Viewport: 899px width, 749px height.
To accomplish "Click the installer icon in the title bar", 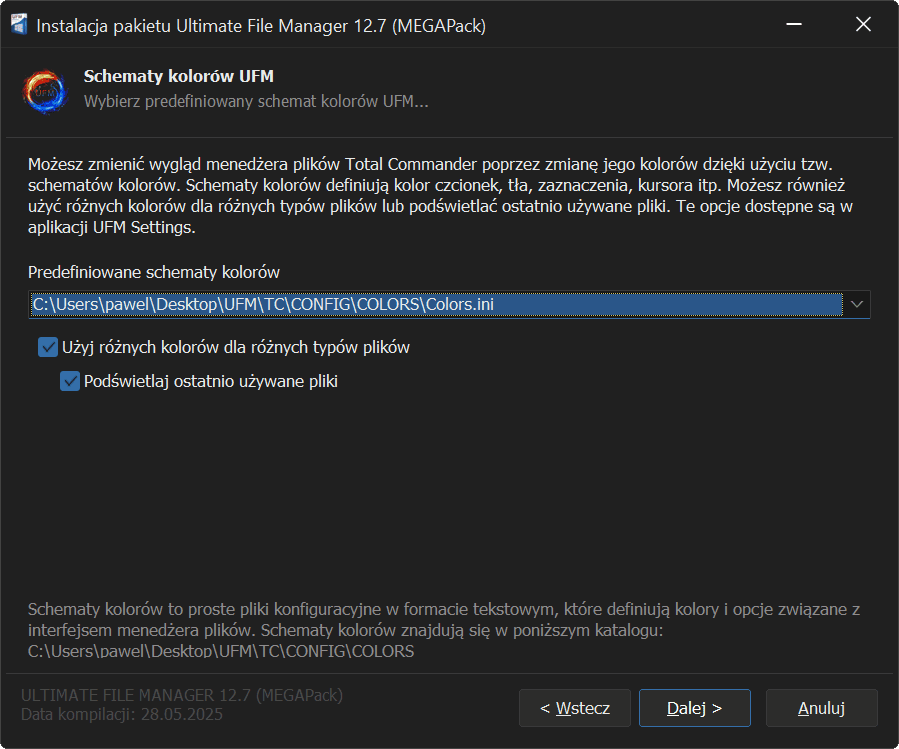I will 20,26.
